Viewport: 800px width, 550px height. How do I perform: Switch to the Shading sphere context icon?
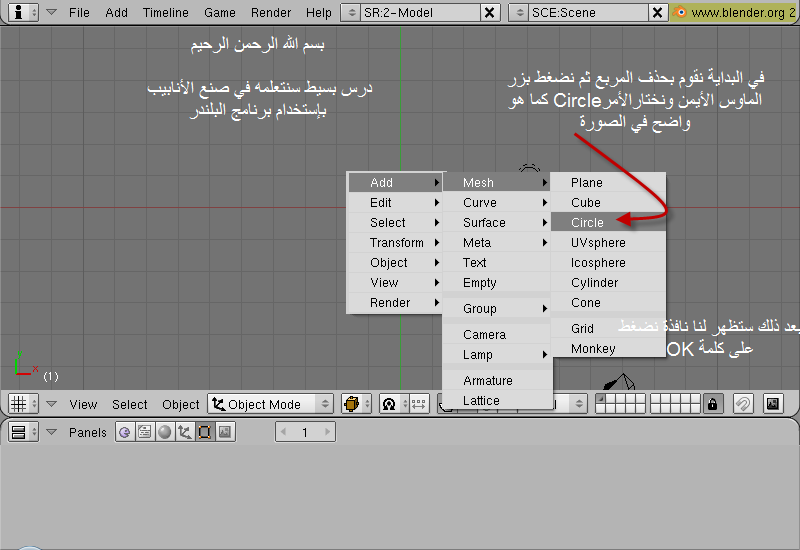[164, 432]
